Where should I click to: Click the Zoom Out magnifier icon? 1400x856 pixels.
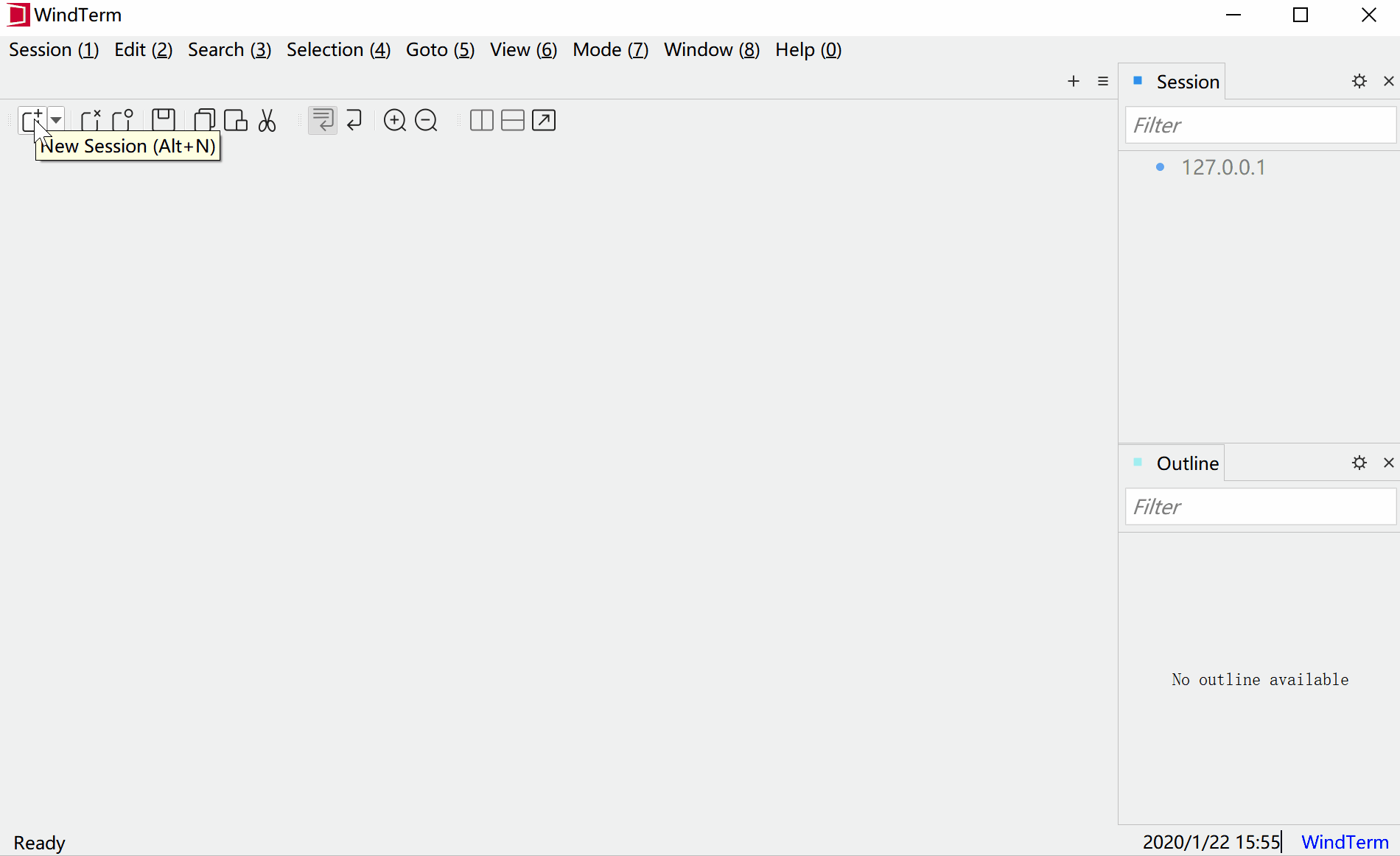427,120
